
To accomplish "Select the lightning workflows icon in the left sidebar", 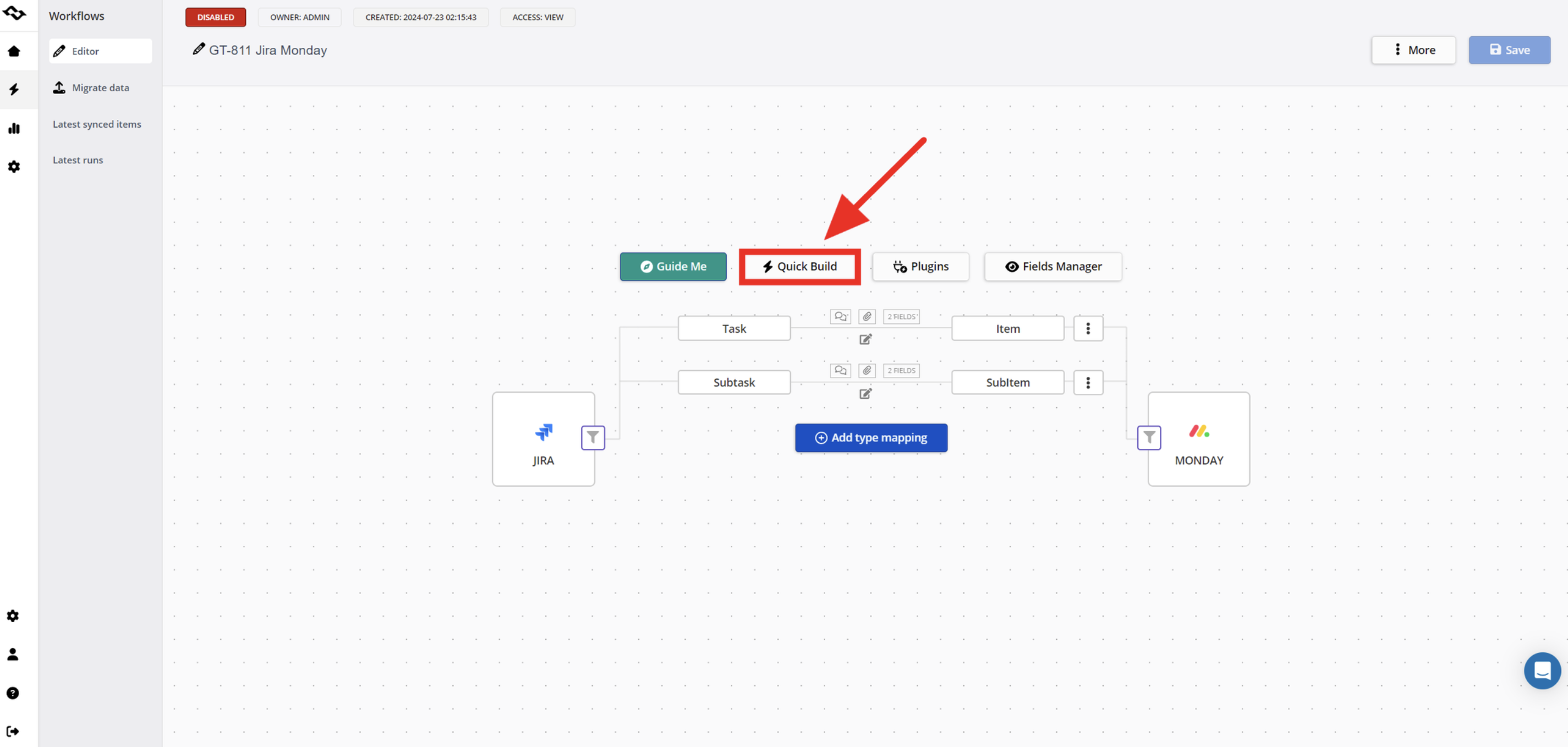I will pos(13,90).
